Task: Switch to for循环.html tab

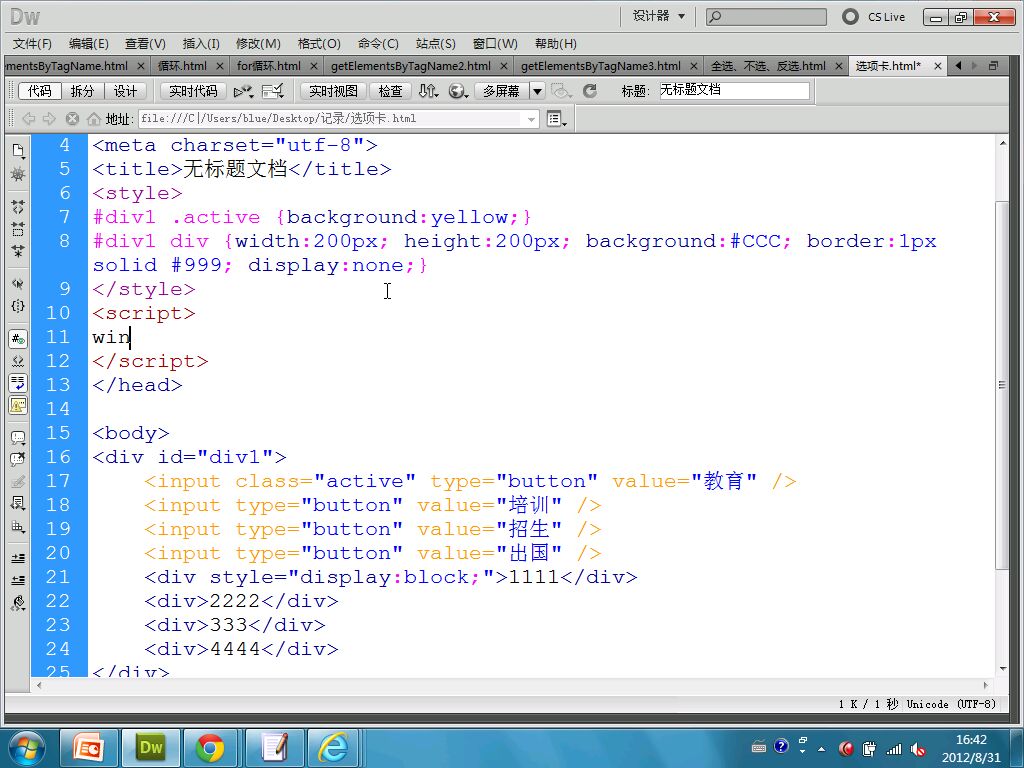Action: [x=269, y=66]
